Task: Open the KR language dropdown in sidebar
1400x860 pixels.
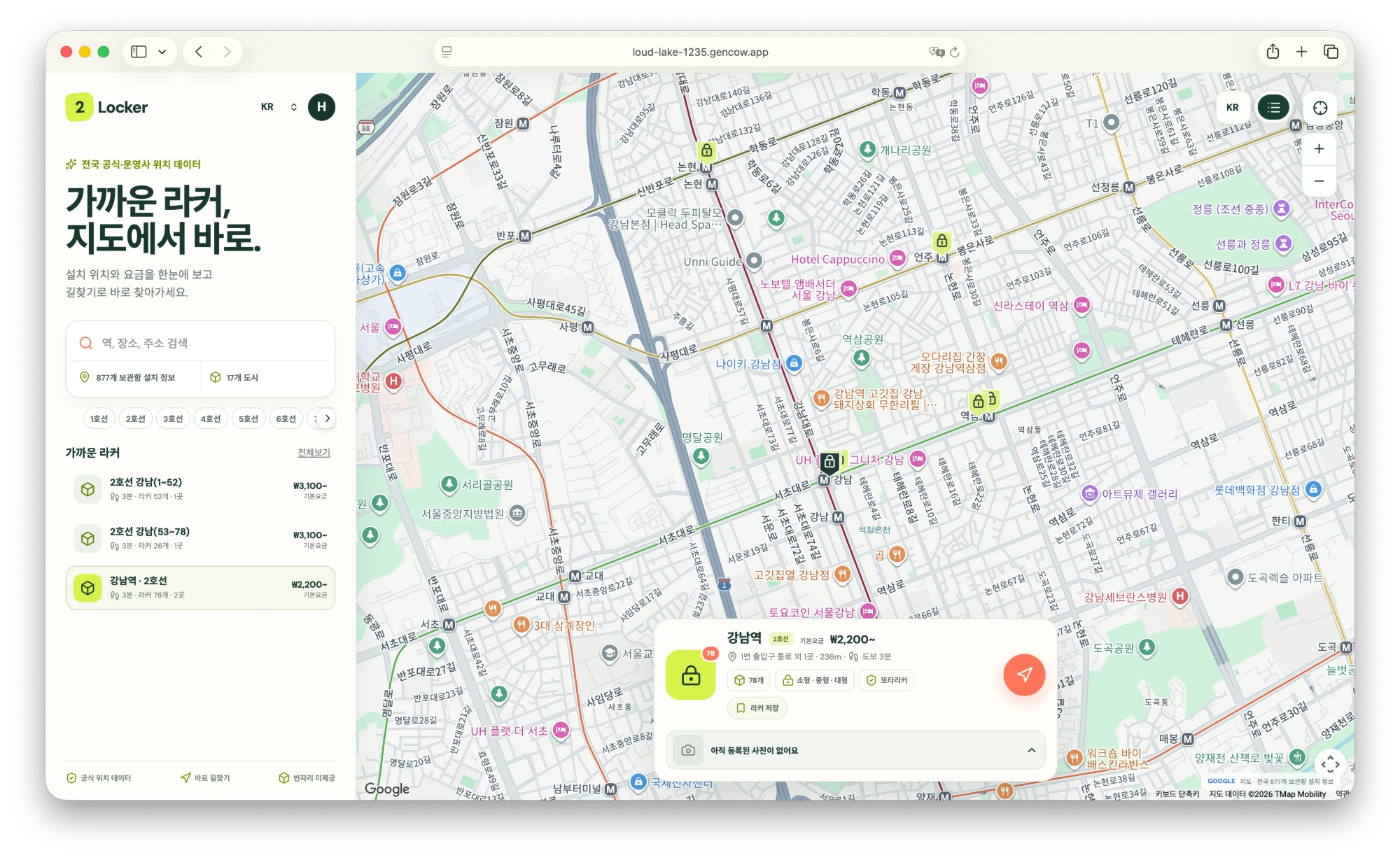Action: click(279, 107)
